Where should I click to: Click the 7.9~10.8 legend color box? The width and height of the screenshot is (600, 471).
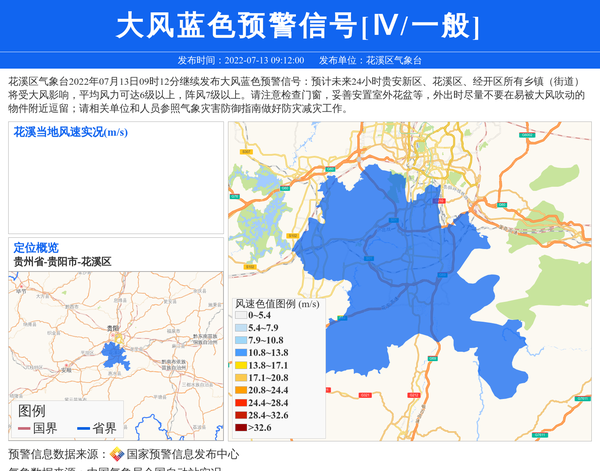pyautogui.click(x=241, y=341)
